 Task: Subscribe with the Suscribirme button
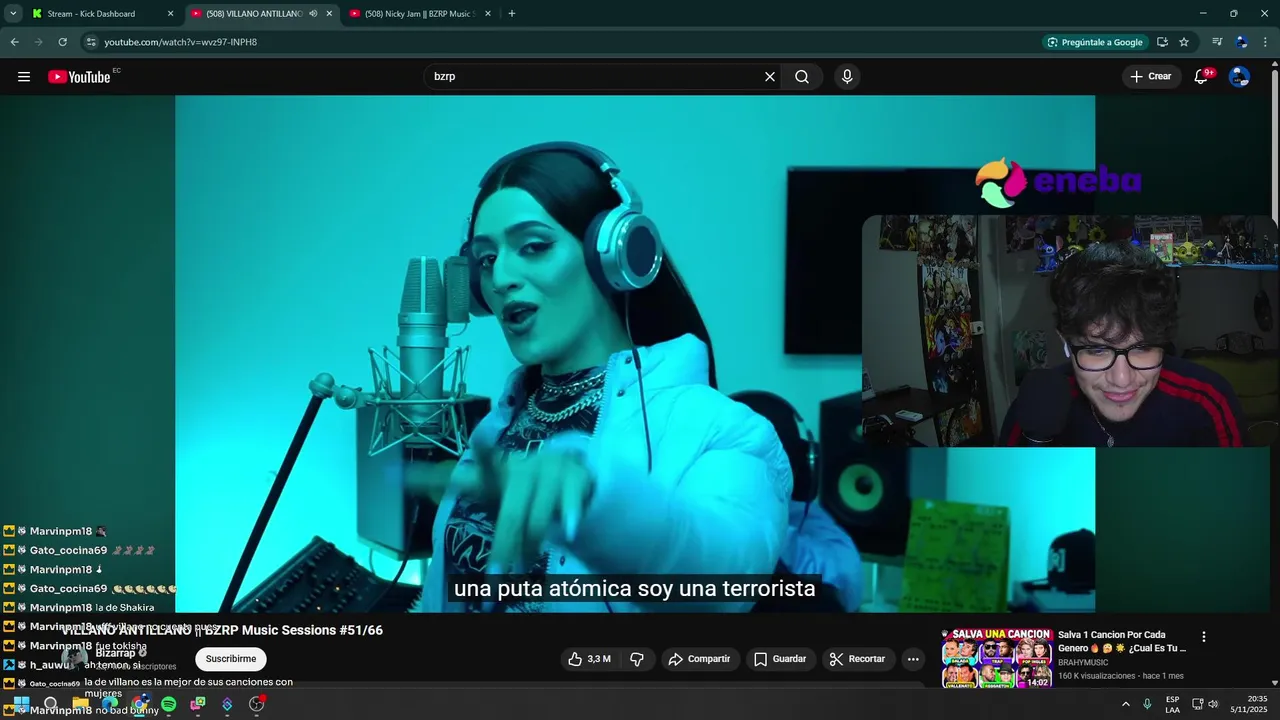[x=231, y=659]
